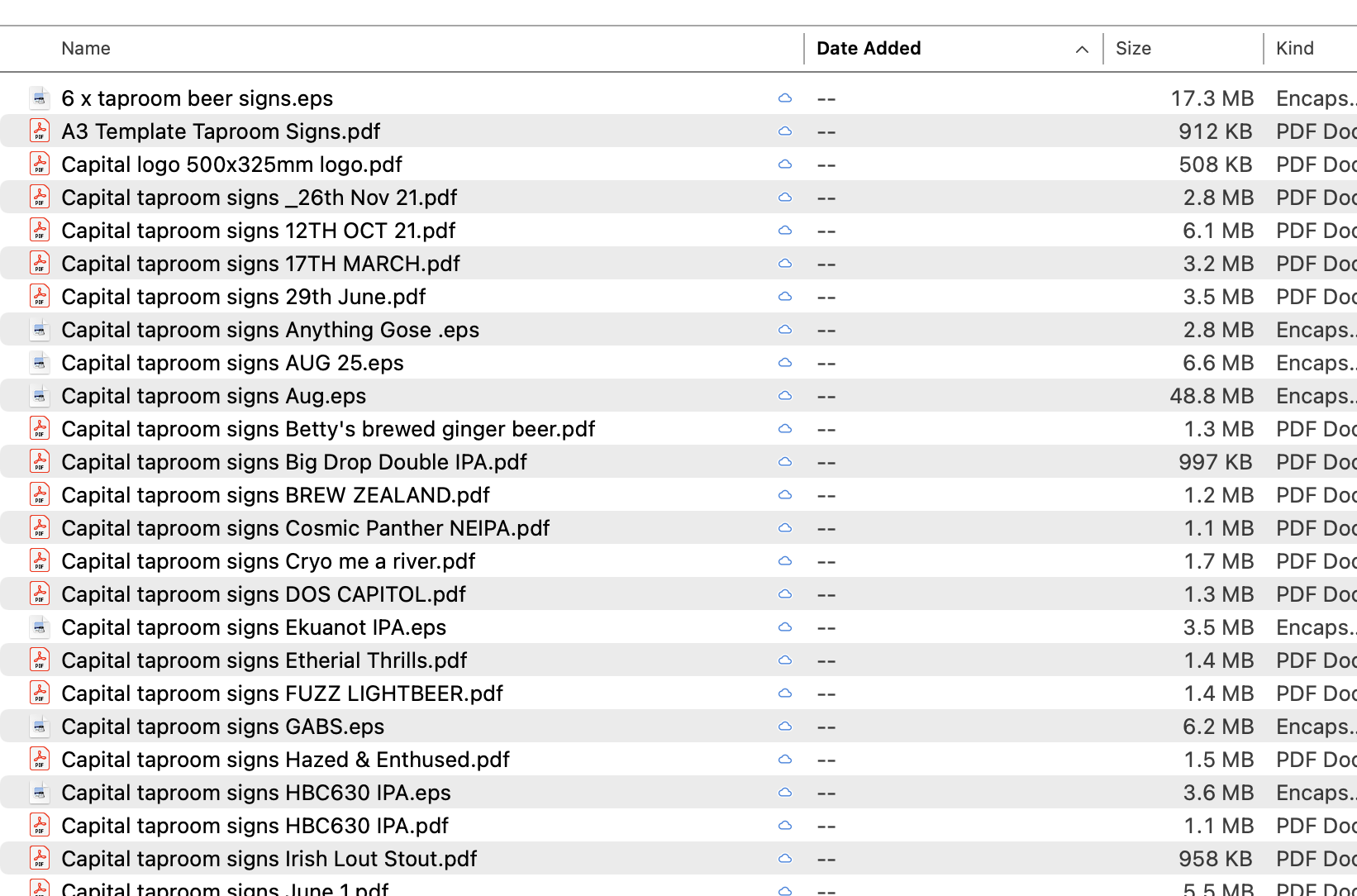Click cloud icon for taproom signs Aug.eps
This screenshot has height=896, width=1357.
click(x=785, y=396)
